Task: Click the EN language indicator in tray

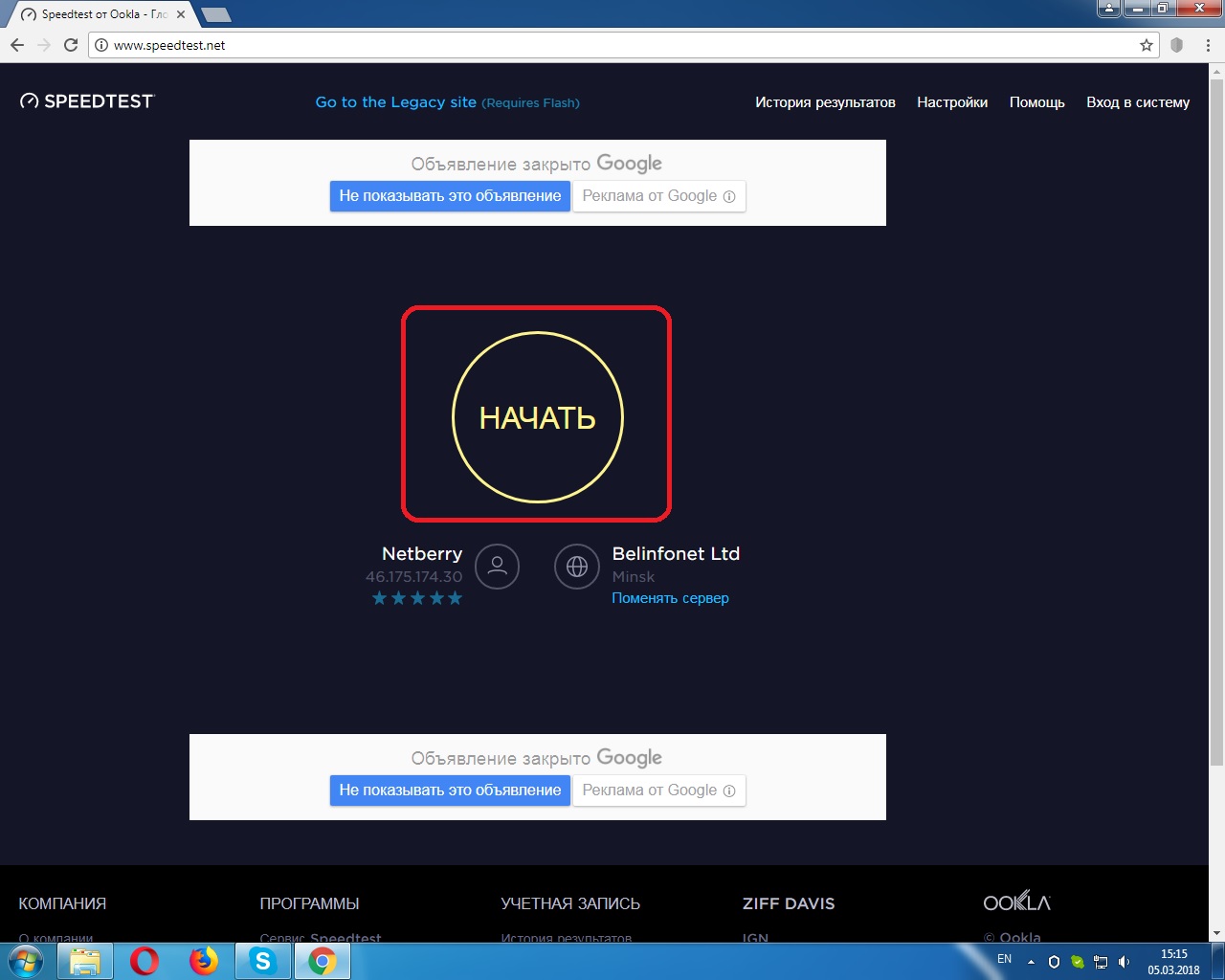Action: (1005, 959)
